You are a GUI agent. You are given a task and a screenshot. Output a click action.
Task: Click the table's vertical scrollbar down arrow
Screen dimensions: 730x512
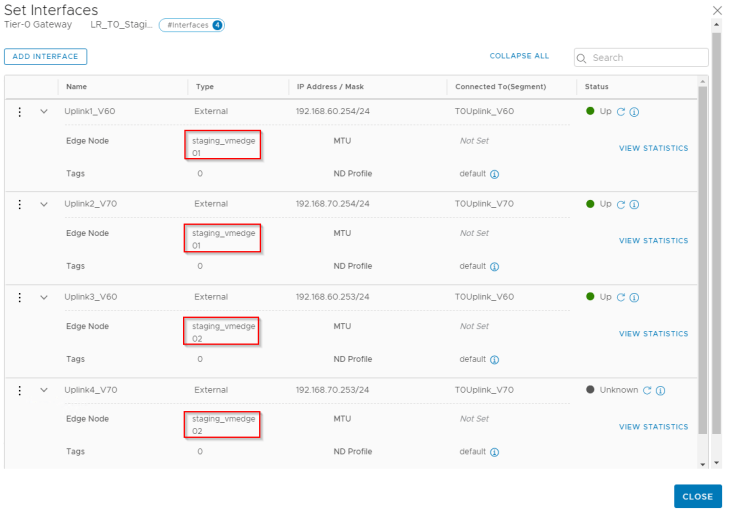pyautogui.click(x=702, y=463)
